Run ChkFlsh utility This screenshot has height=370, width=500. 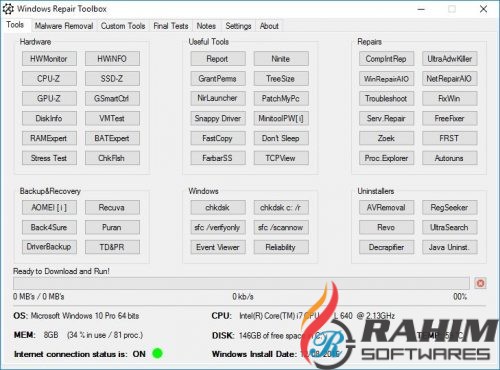point(112,158)
